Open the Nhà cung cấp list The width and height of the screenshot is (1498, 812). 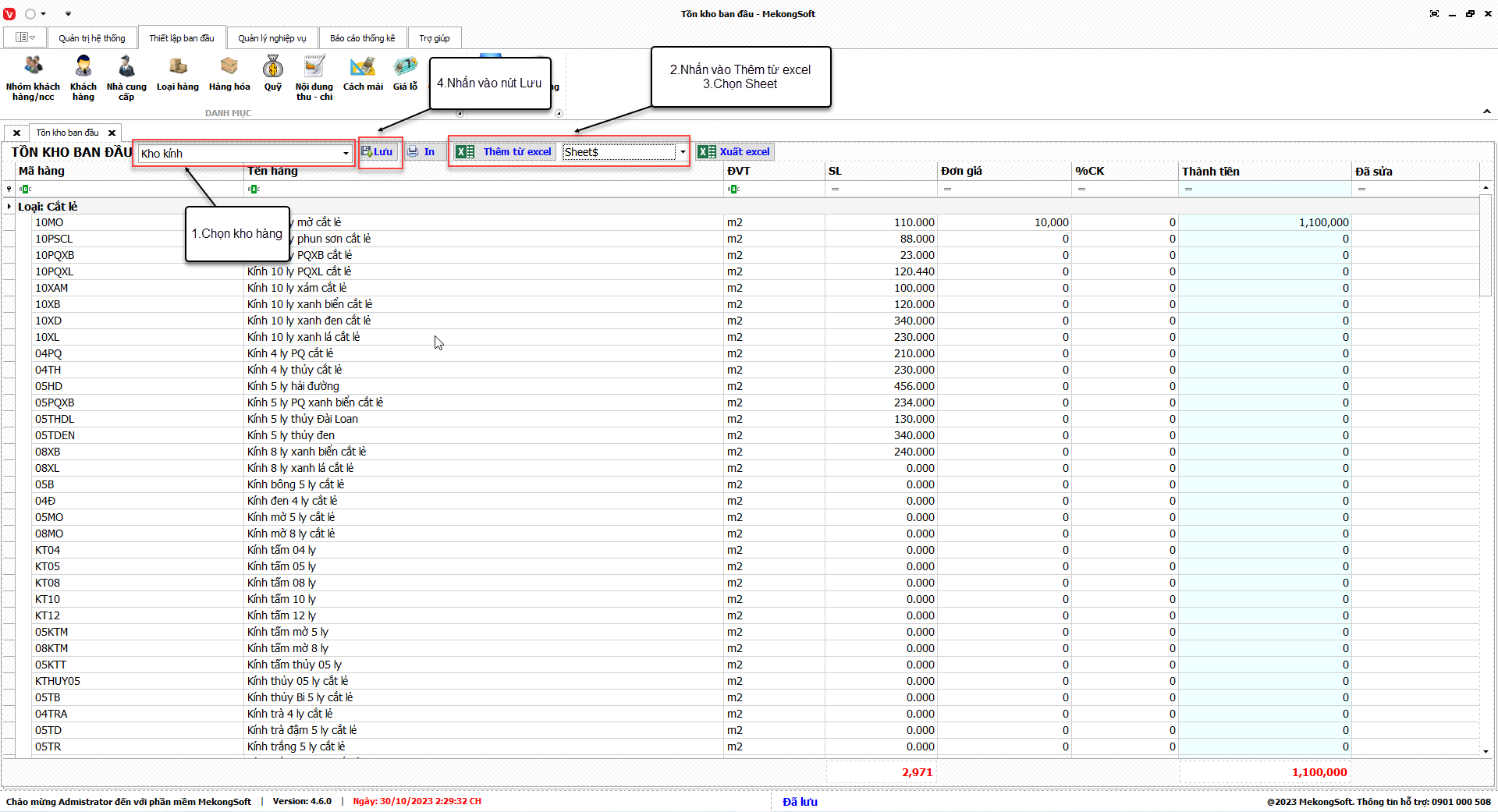(126, 78)
